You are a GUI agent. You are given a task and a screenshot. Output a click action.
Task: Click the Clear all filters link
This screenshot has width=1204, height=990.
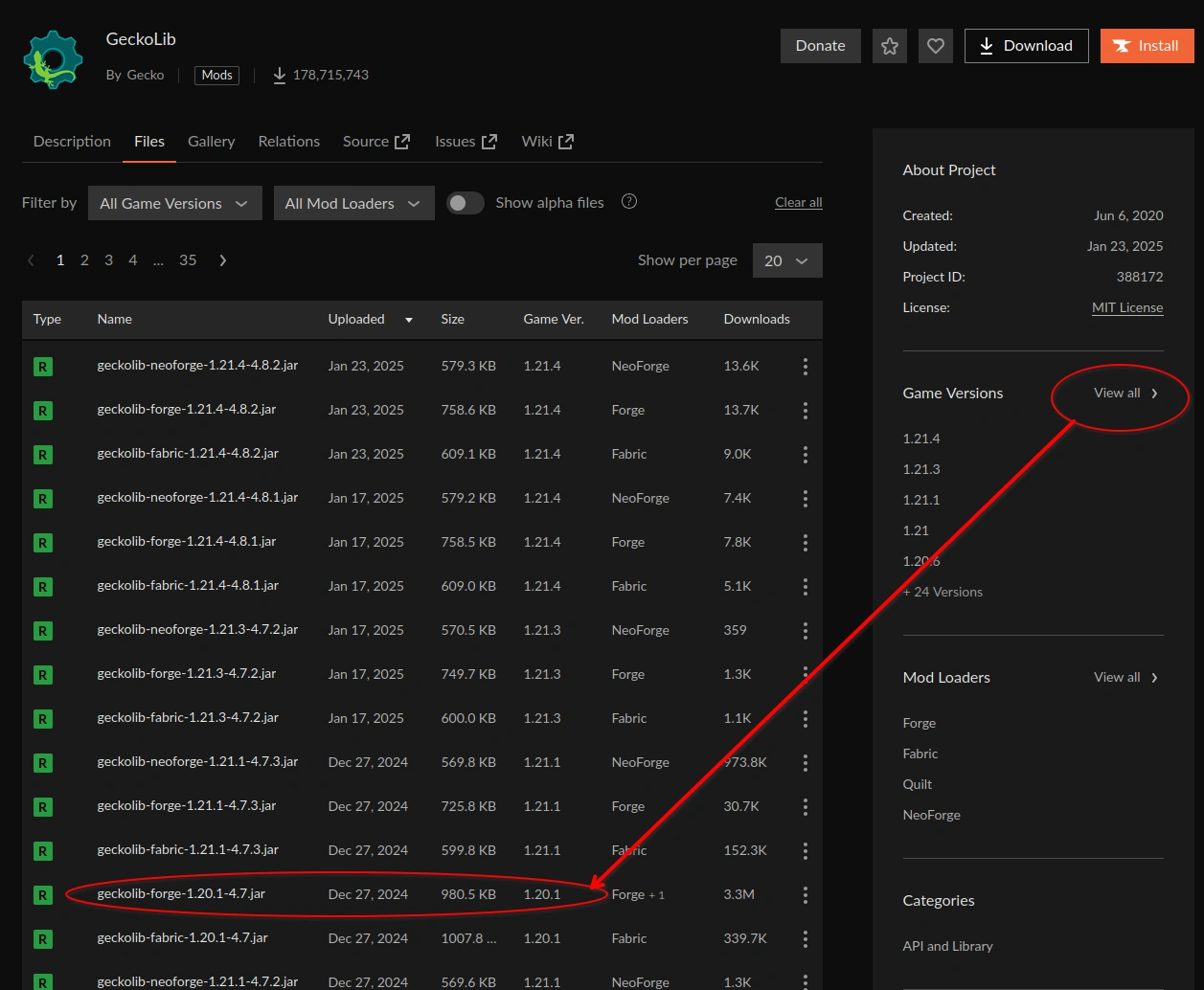799,202
